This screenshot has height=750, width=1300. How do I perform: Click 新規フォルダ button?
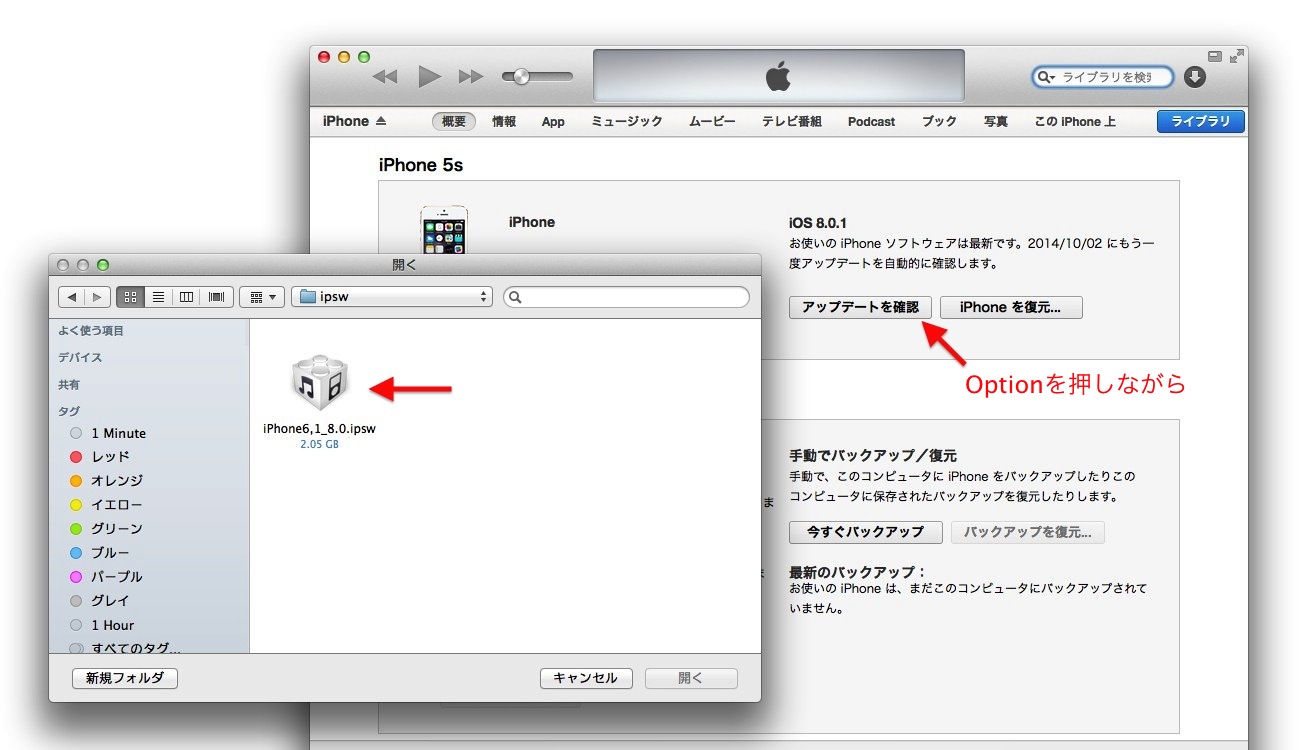coord(125,678)
